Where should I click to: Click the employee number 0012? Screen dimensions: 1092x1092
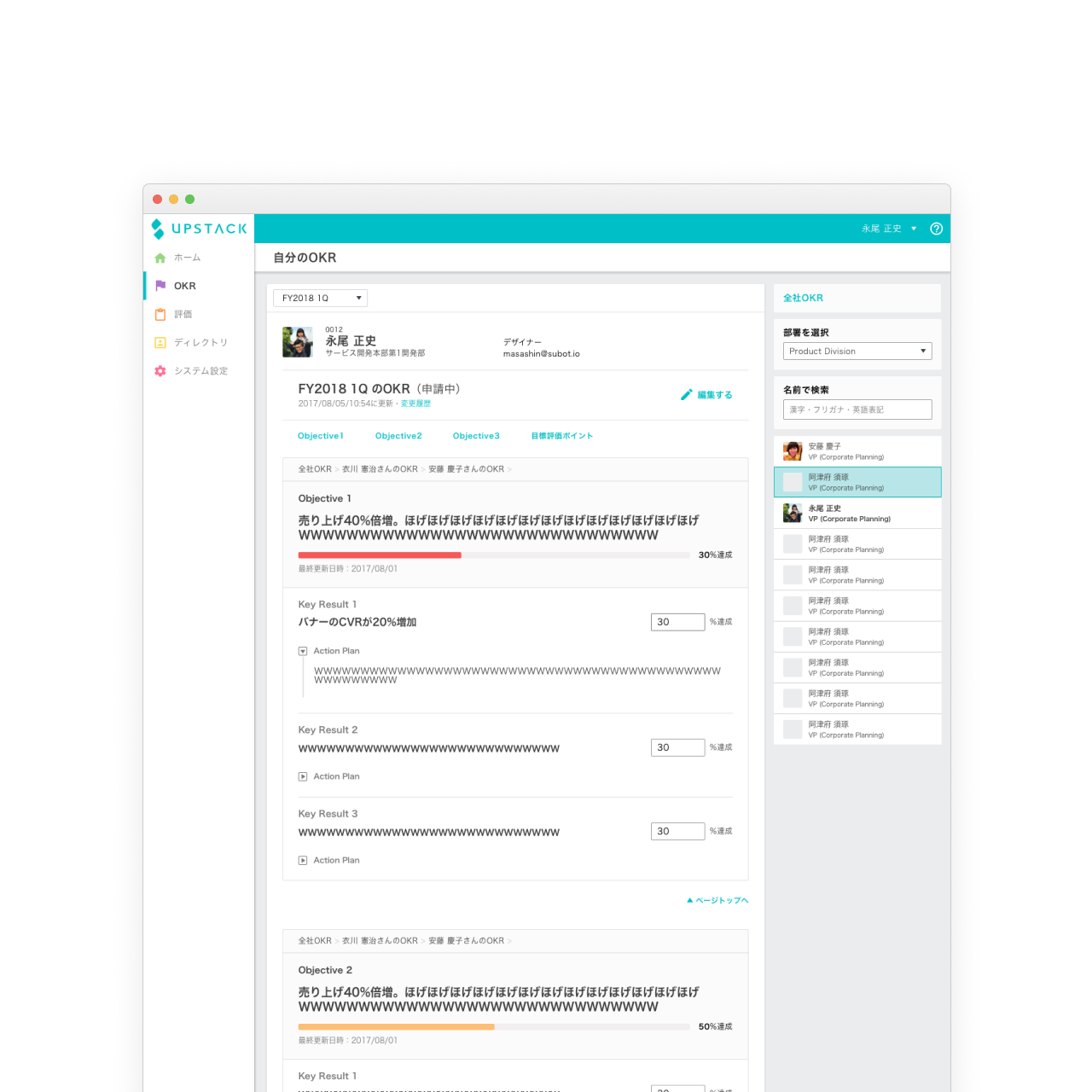tap(334, 329)
